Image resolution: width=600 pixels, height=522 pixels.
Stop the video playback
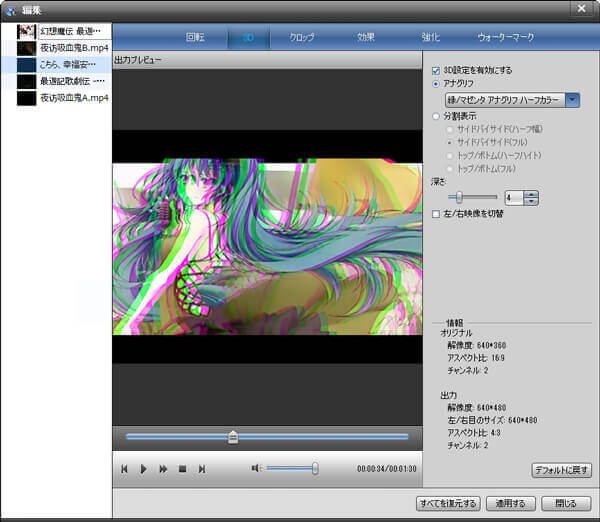point(183,469)
